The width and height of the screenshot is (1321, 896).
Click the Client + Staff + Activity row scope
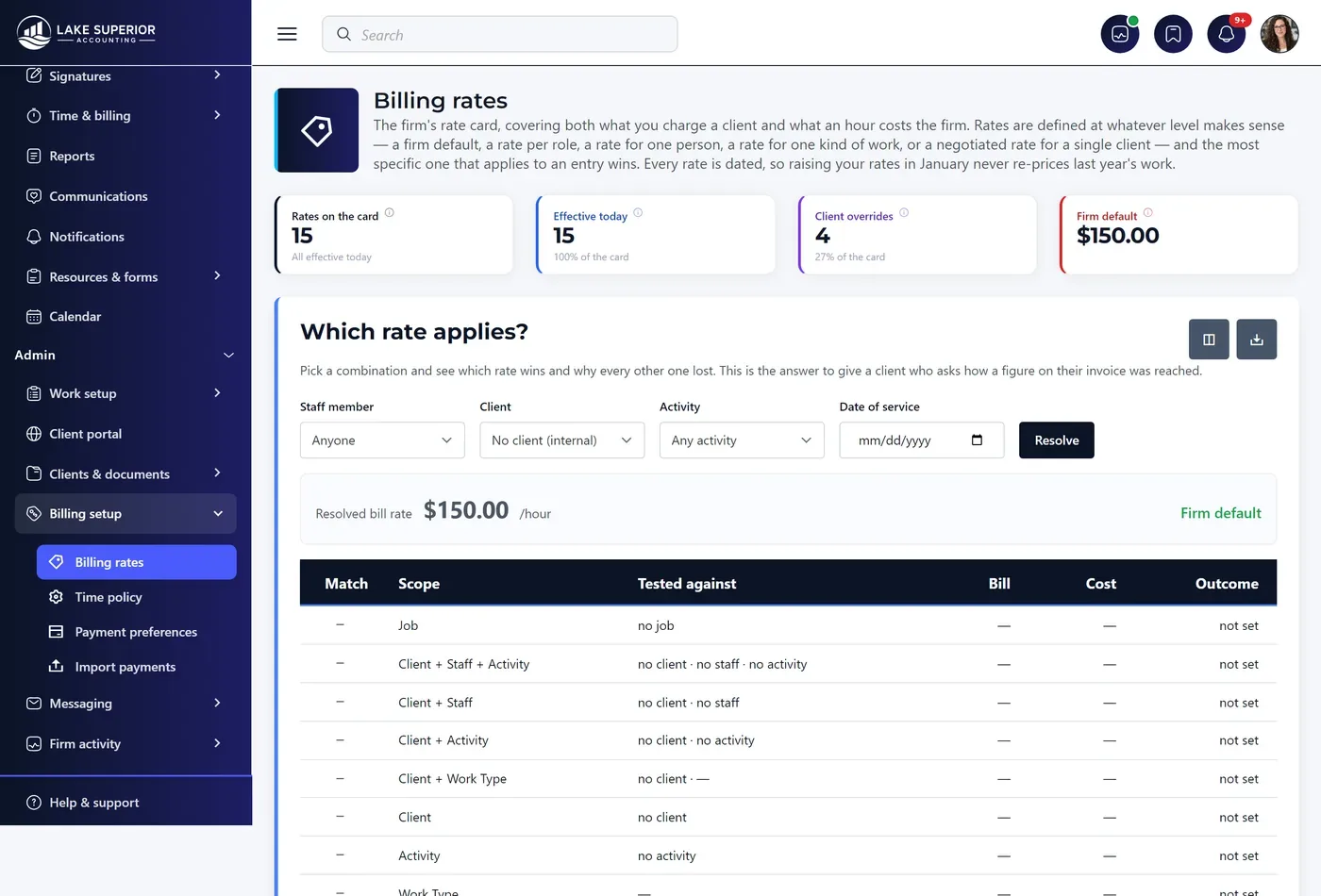click(x=464, y=664)
